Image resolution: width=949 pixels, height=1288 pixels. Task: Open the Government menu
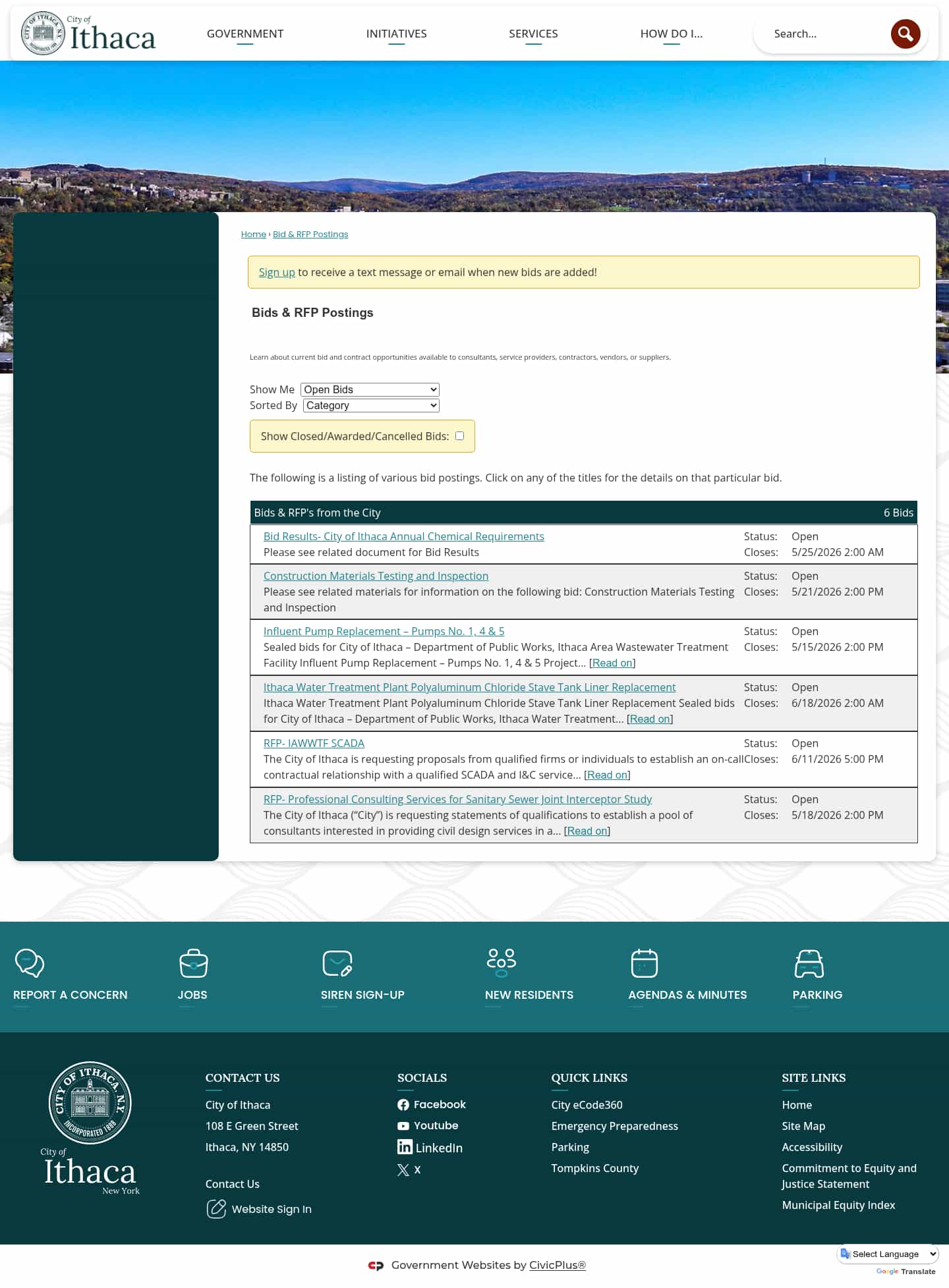(x=245, y=34)
